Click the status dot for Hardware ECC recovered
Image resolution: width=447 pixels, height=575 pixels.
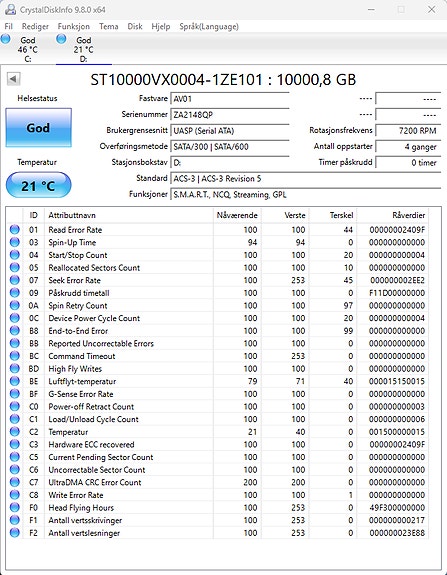(15, 444)
